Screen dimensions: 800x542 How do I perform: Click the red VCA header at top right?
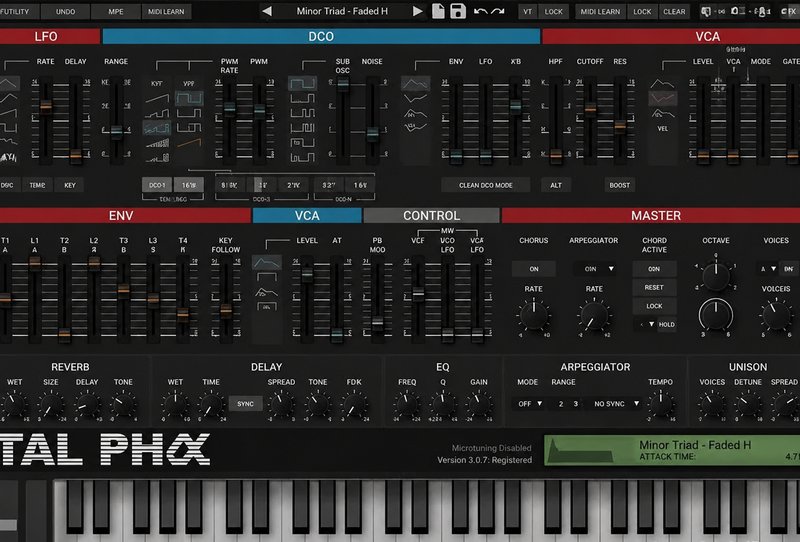[671, 36]
